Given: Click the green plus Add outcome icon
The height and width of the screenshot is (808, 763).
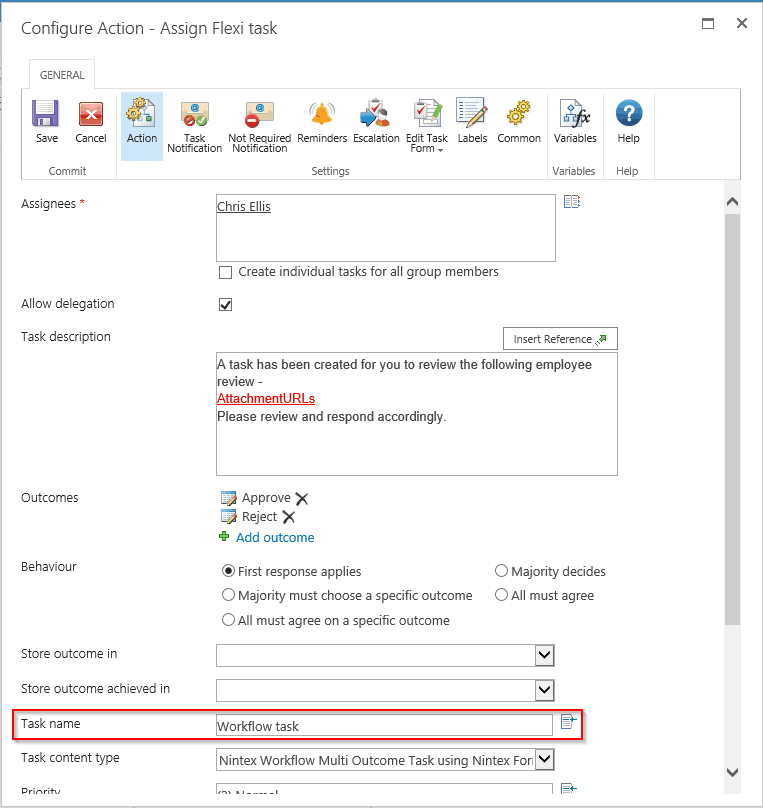Looking at the screenshot, I should [x=224, y=536].
